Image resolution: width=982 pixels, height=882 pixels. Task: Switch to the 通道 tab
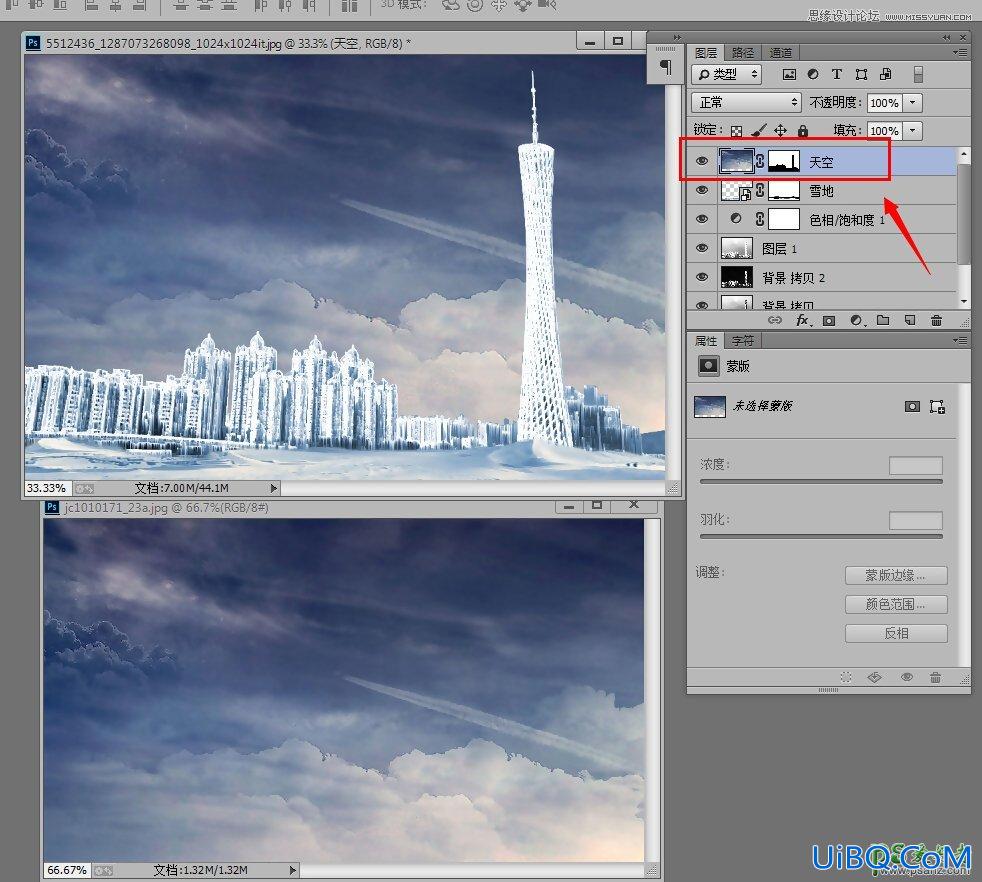coord(780,53)
